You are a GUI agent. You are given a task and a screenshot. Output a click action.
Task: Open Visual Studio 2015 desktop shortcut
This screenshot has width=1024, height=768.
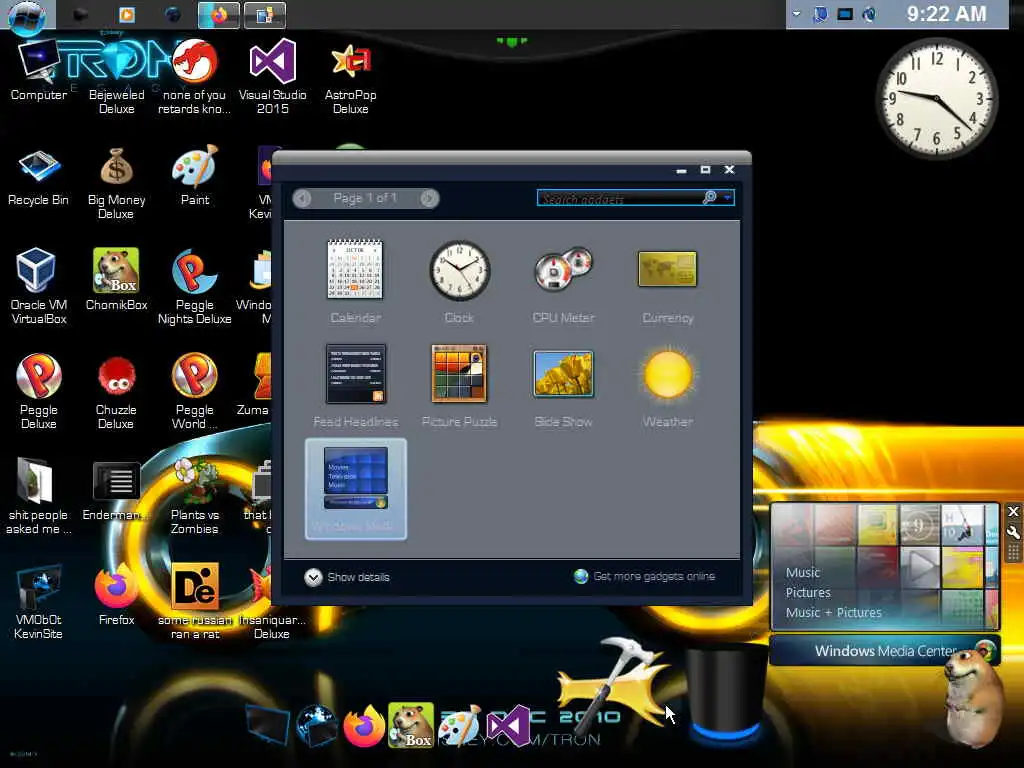tap(272, 77)
